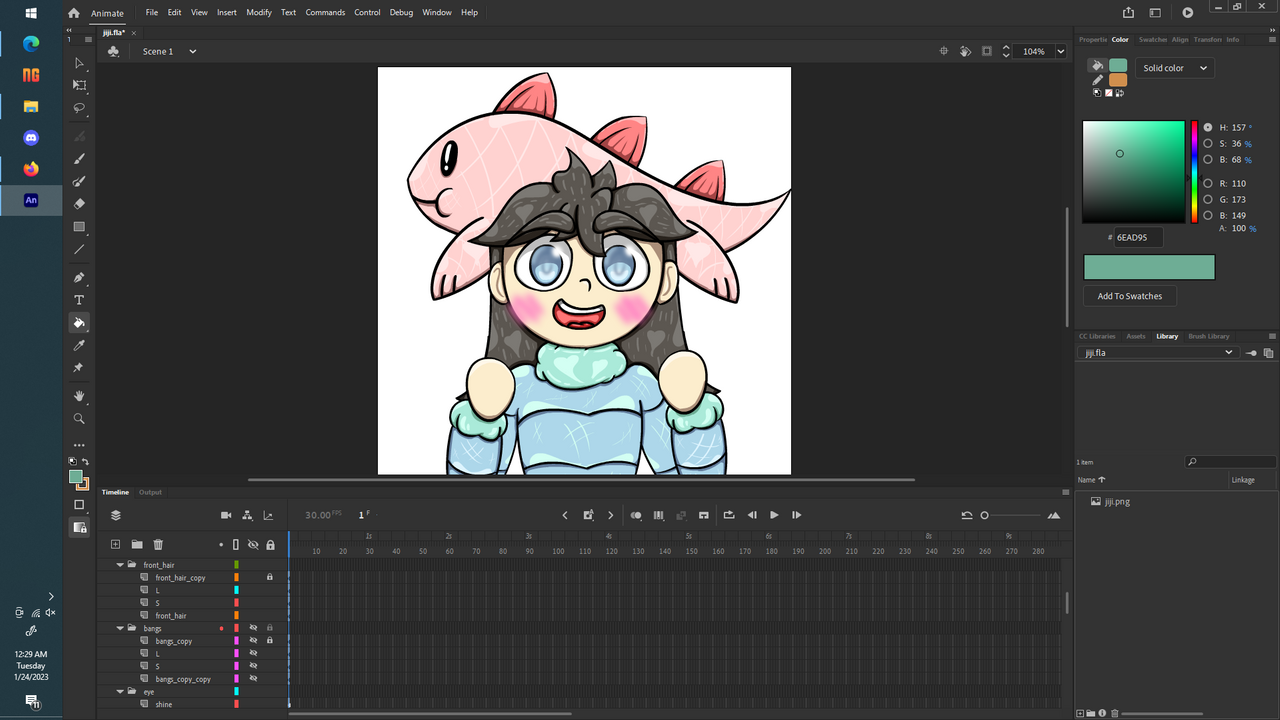Toggle onion skin in timeline
The width and height of the screenshot is (1280, 720).
tap(636, 515)
